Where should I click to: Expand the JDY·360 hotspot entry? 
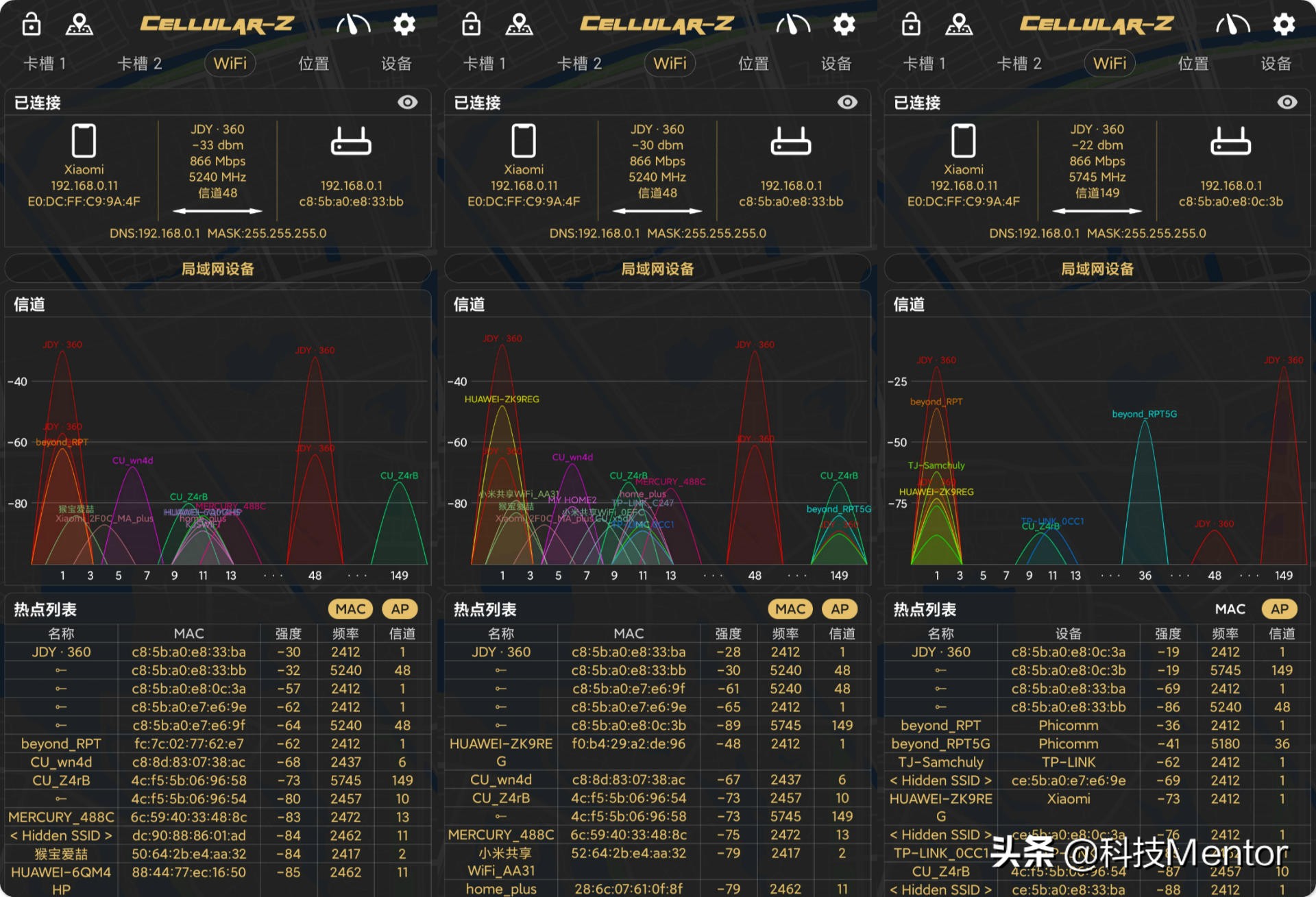click(62, 652)
